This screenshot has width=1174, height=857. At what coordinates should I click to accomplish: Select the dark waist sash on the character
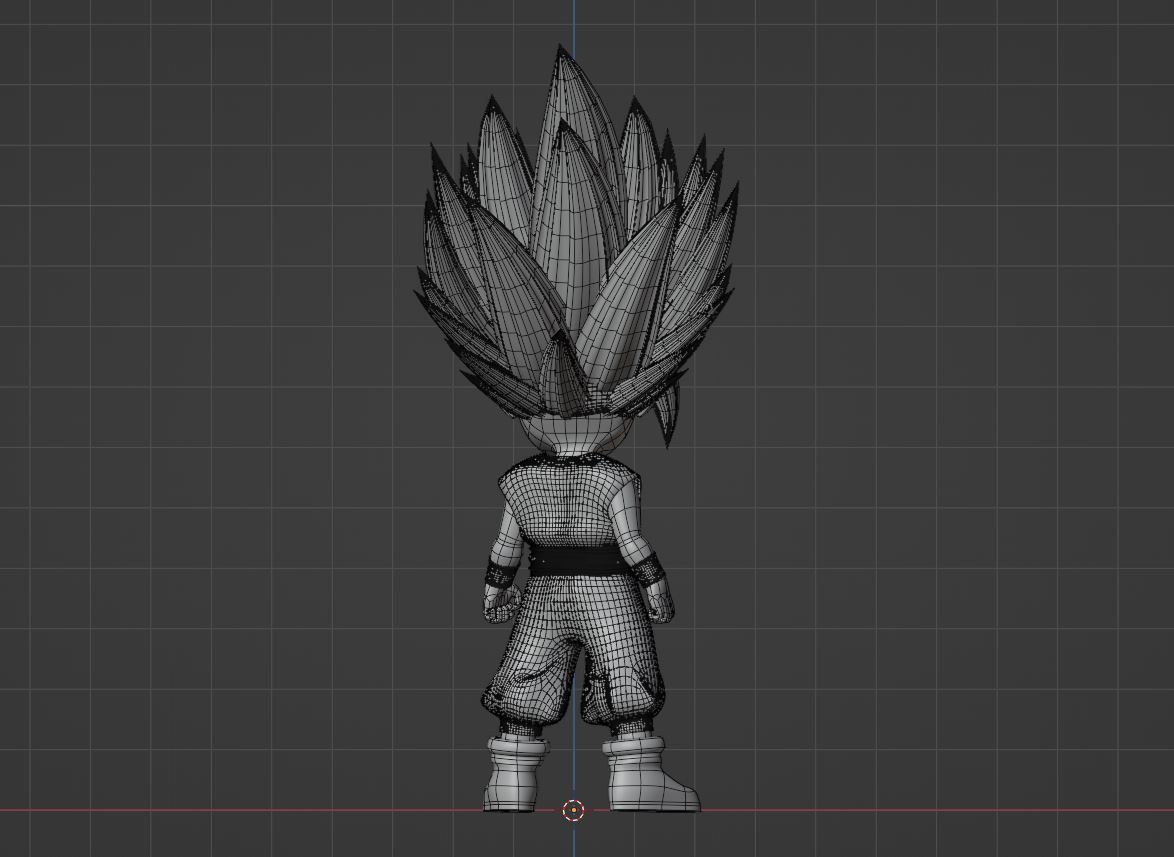[574, 561]
